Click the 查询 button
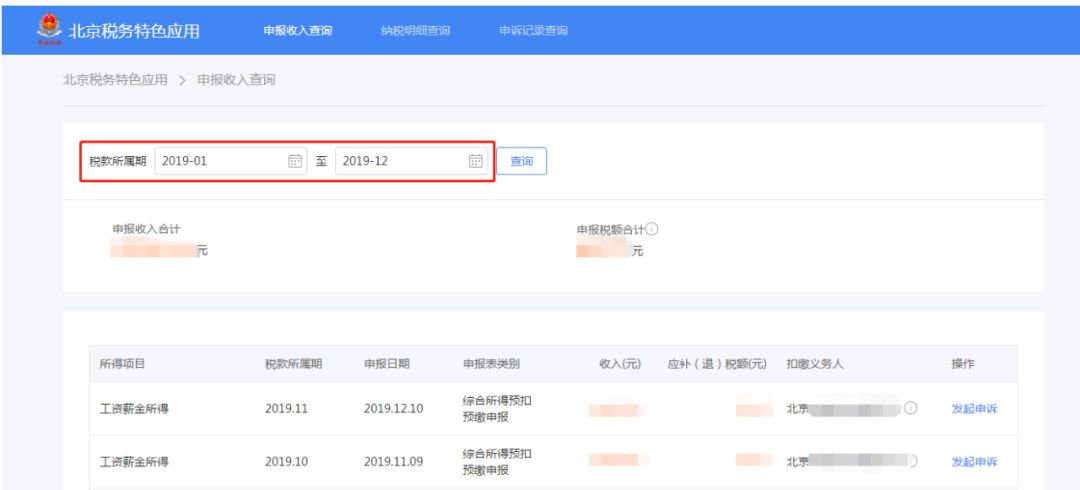This screenshot has width=1080, height=490. pyautogui.click(x=521, y=161)
